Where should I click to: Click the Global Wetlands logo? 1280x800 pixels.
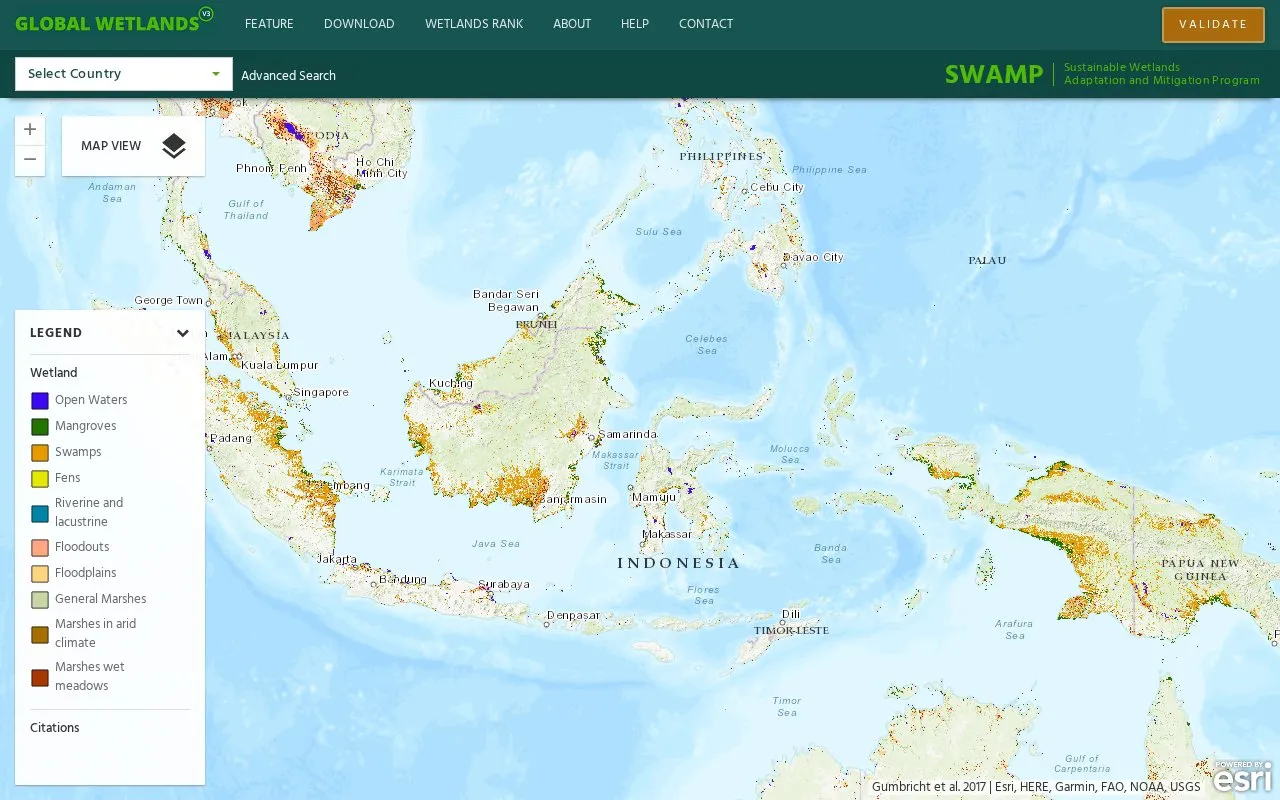tap(114, 22)
